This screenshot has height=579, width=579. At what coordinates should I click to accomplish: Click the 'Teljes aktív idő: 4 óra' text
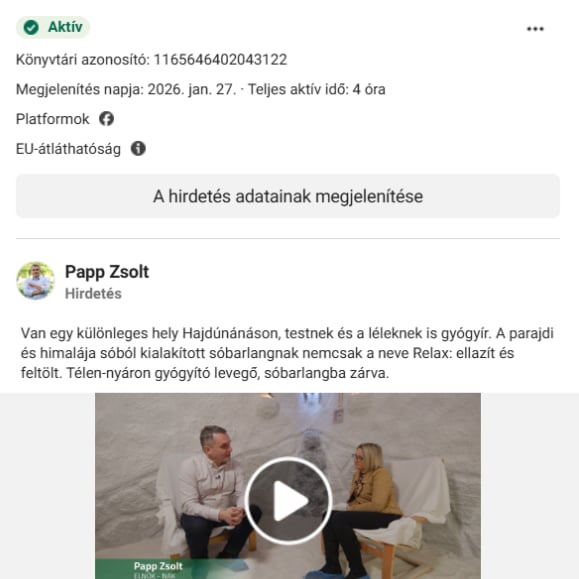pyautogui.click(x=316, y=90)
